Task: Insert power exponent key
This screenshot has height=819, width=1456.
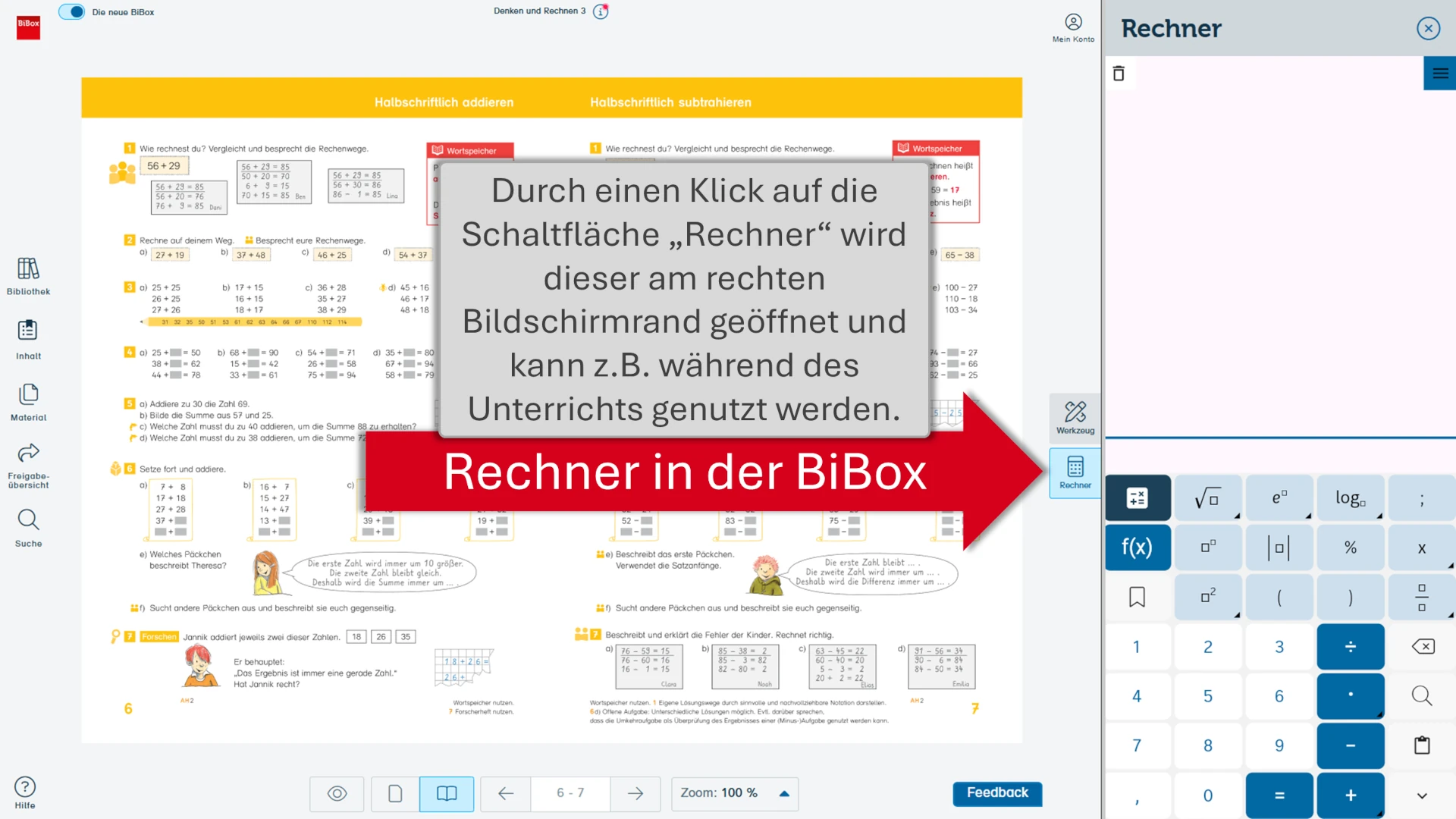Action: pyautogui.click(x=1208, y=548)
